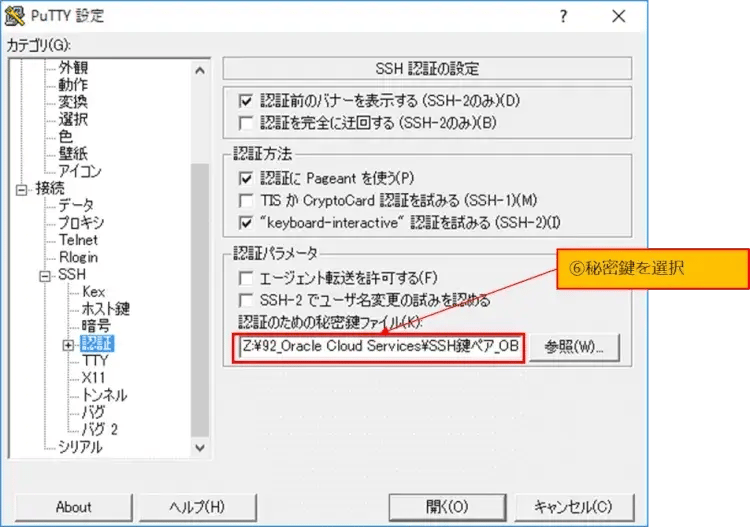Enable agent forwarding checkbox
The width and height of the screenshot is (750, 527).
[246, 278]
